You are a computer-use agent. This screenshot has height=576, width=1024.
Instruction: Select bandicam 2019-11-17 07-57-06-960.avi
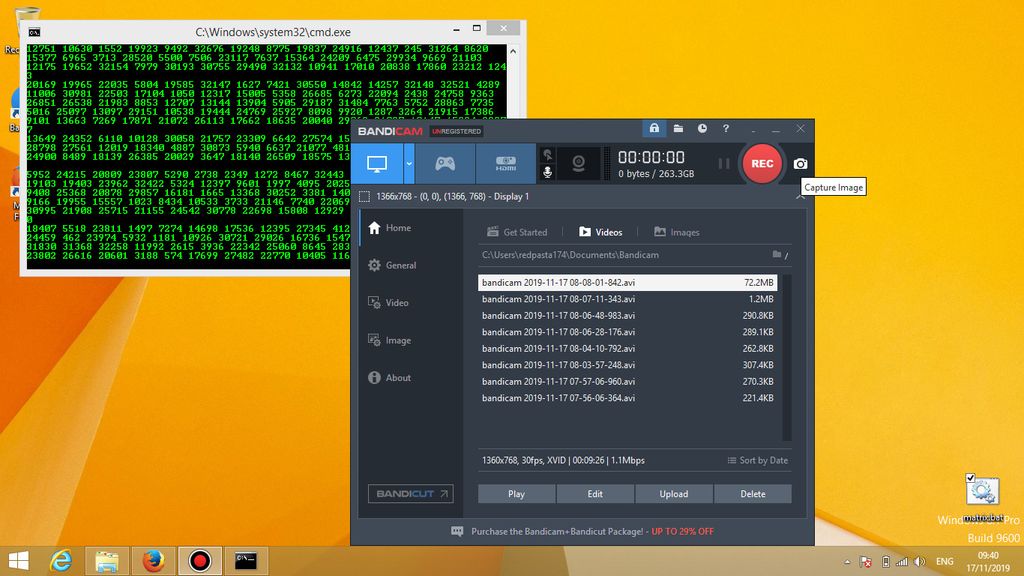tap(628, 381)
